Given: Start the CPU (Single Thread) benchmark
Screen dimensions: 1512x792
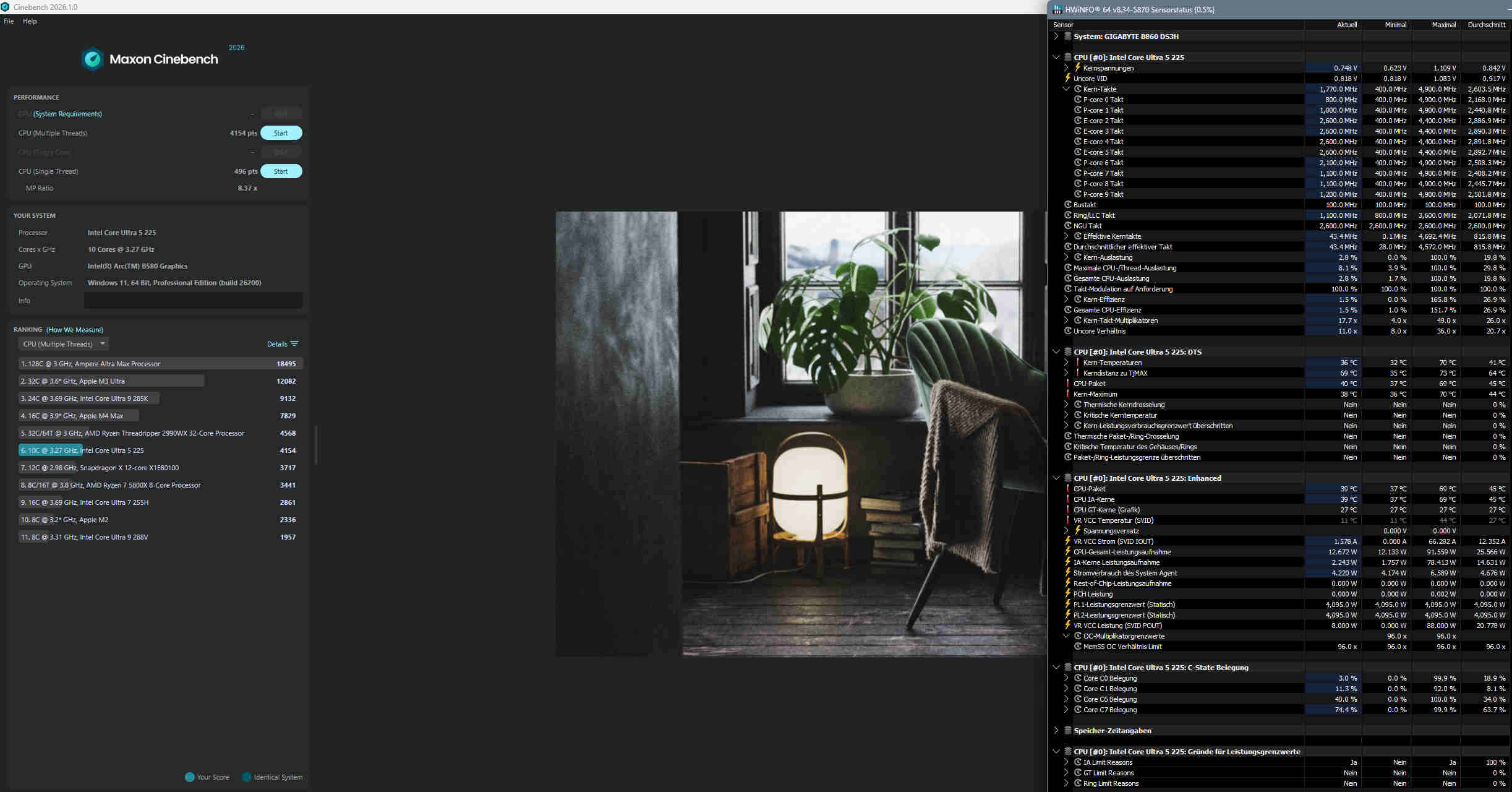Looking at the screenshot, I should click(281, 171).
